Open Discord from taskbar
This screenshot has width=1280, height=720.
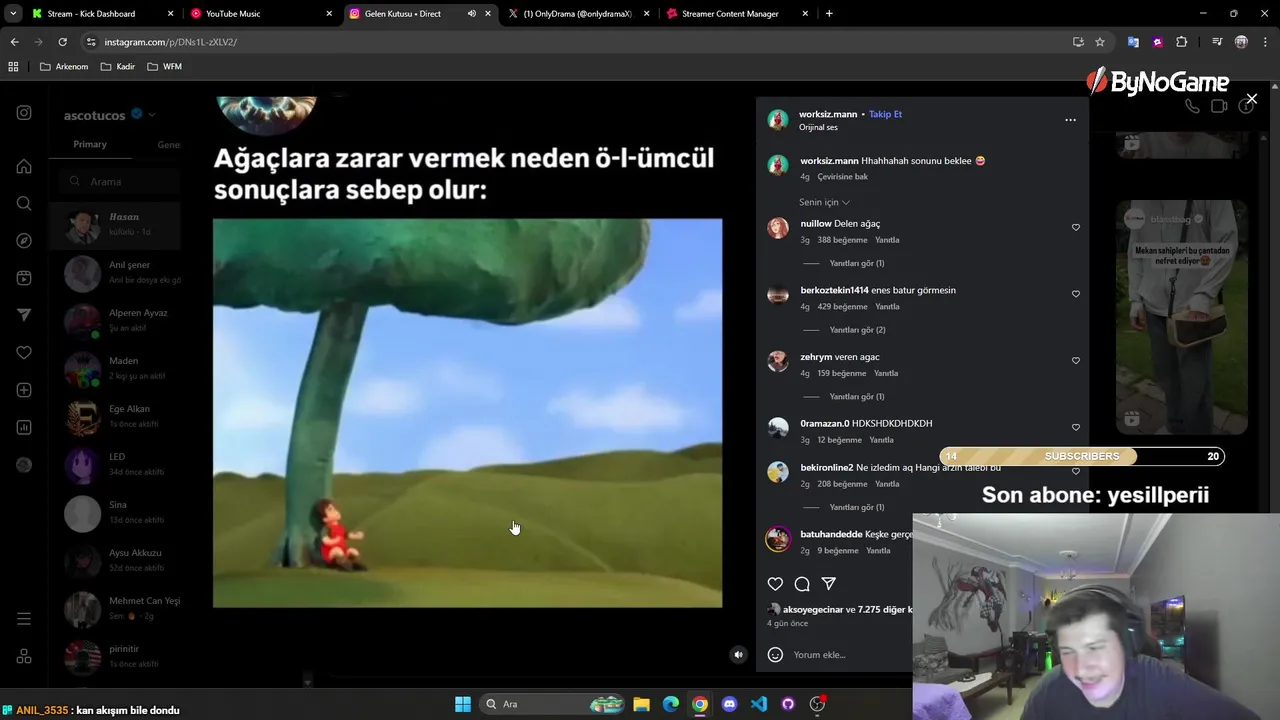pos(729,704)
